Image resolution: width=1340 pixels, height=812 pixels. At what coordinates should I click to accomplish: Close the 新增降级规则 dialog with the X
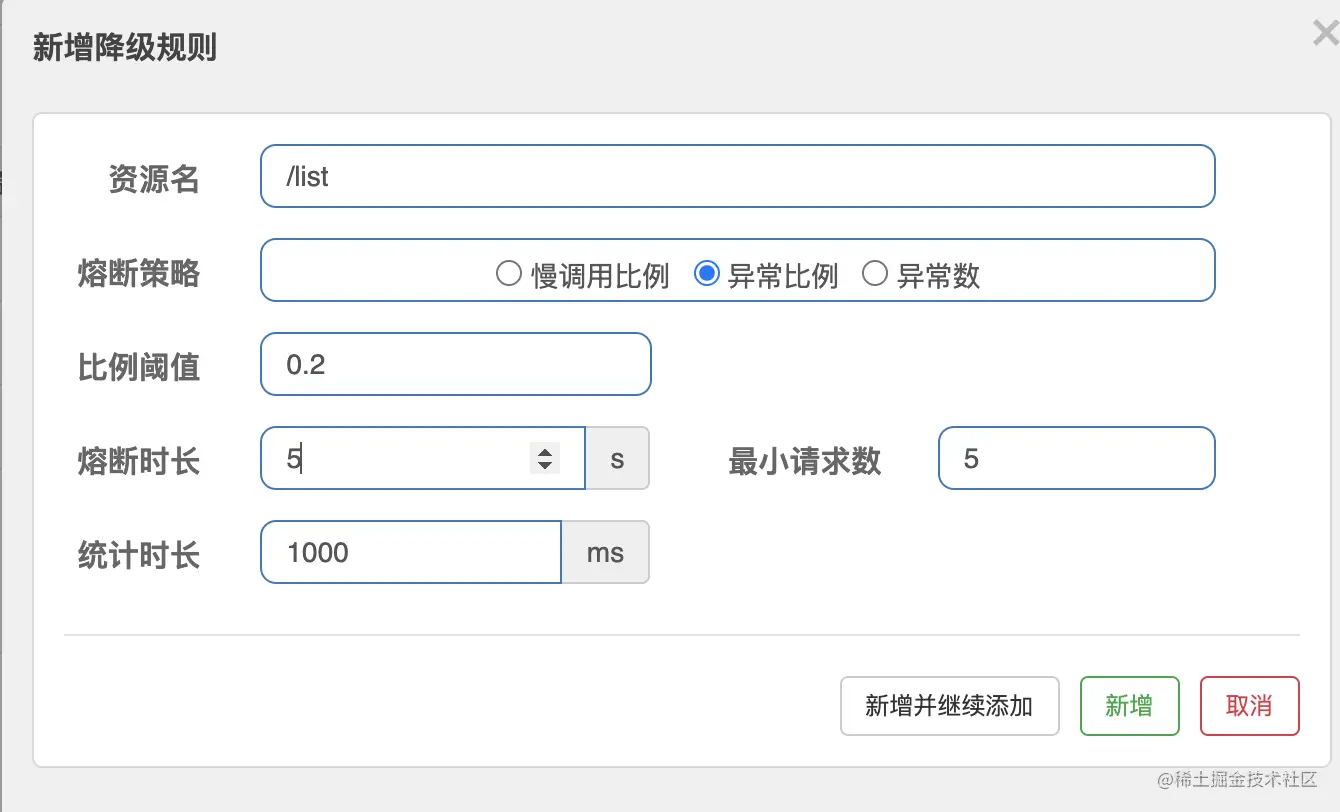(1325, 35)
